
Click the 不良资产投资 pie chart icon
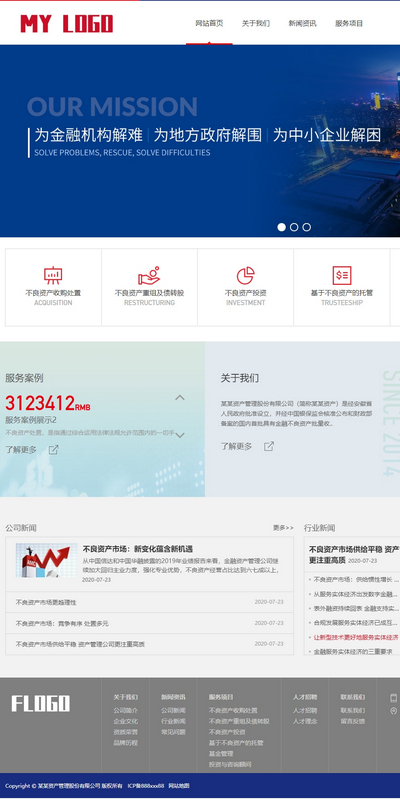[245, 276]
